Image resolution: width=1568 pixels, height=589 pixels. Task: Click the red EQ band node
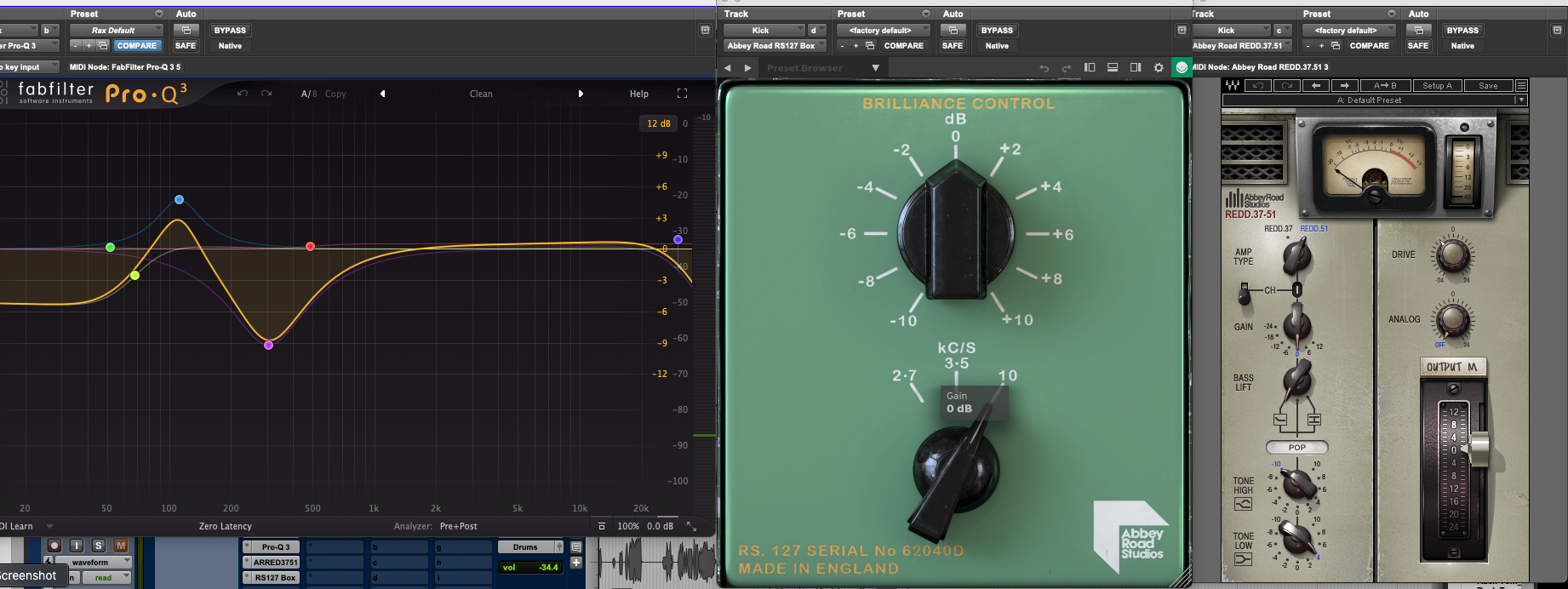coord(311,246)
